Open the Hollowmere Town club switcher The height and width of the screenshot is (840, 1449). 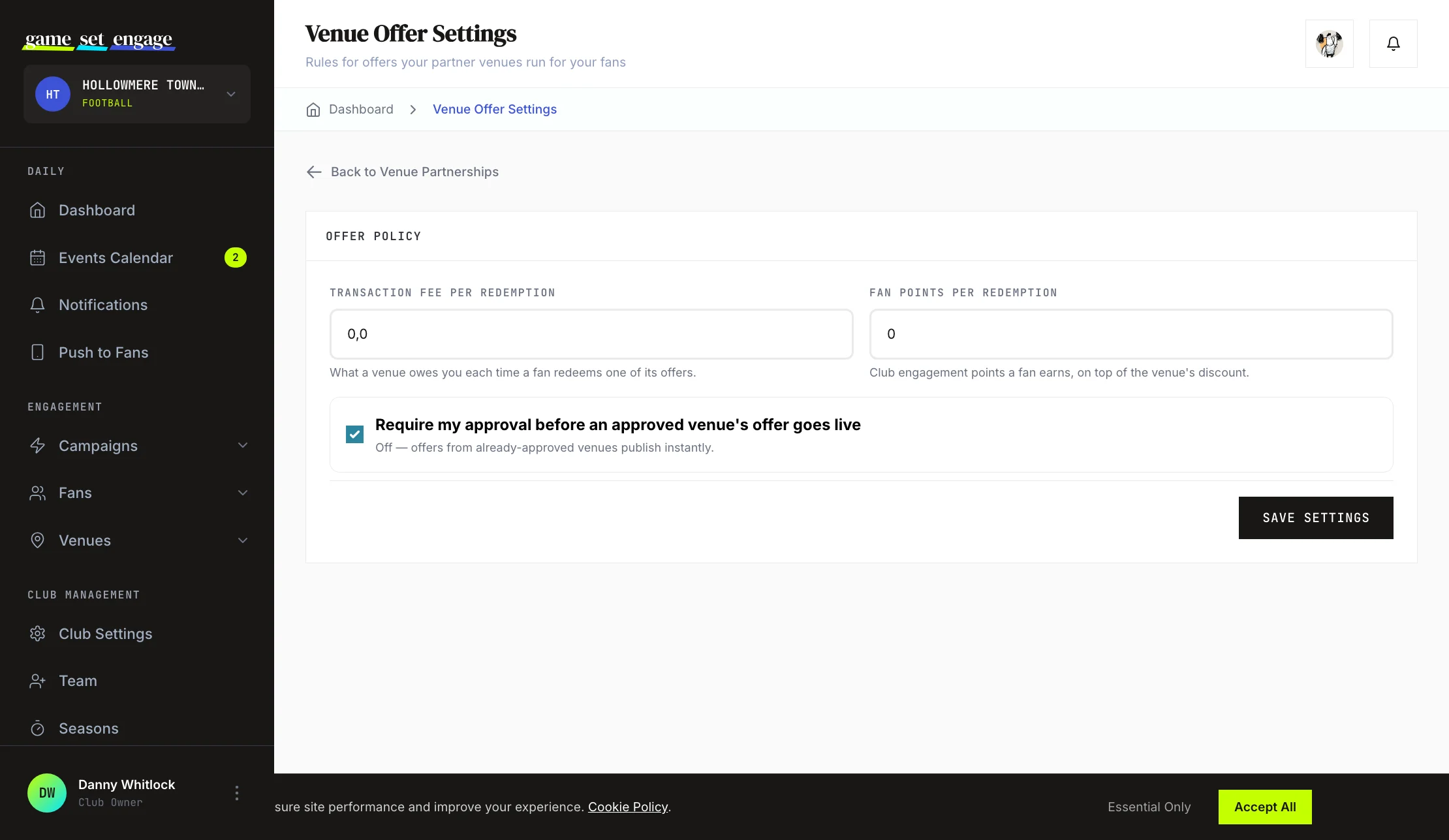coord(137,94)
